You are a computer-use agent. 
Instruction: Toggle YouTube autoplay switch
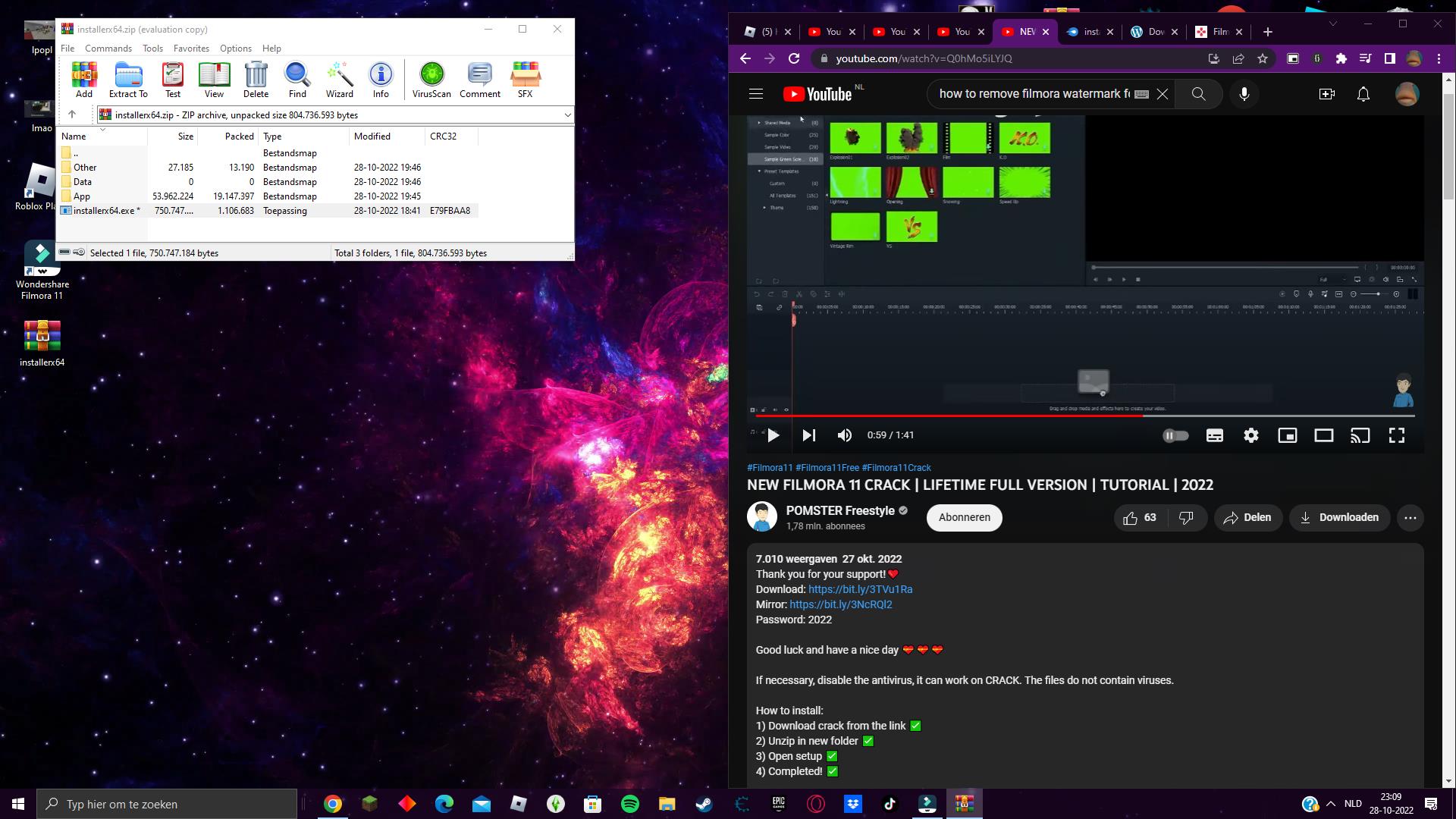tap(1175, 435)
